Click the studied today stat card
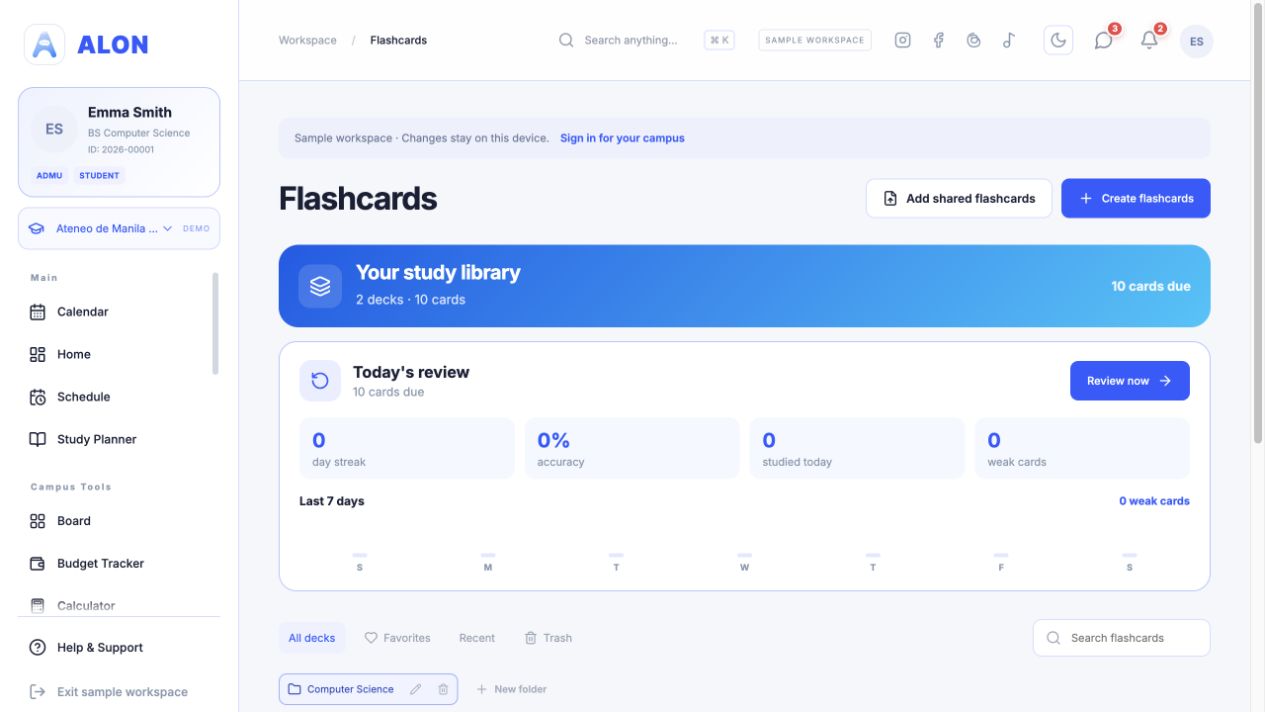This screenshot has width=1265, height=712. point(857,448)
